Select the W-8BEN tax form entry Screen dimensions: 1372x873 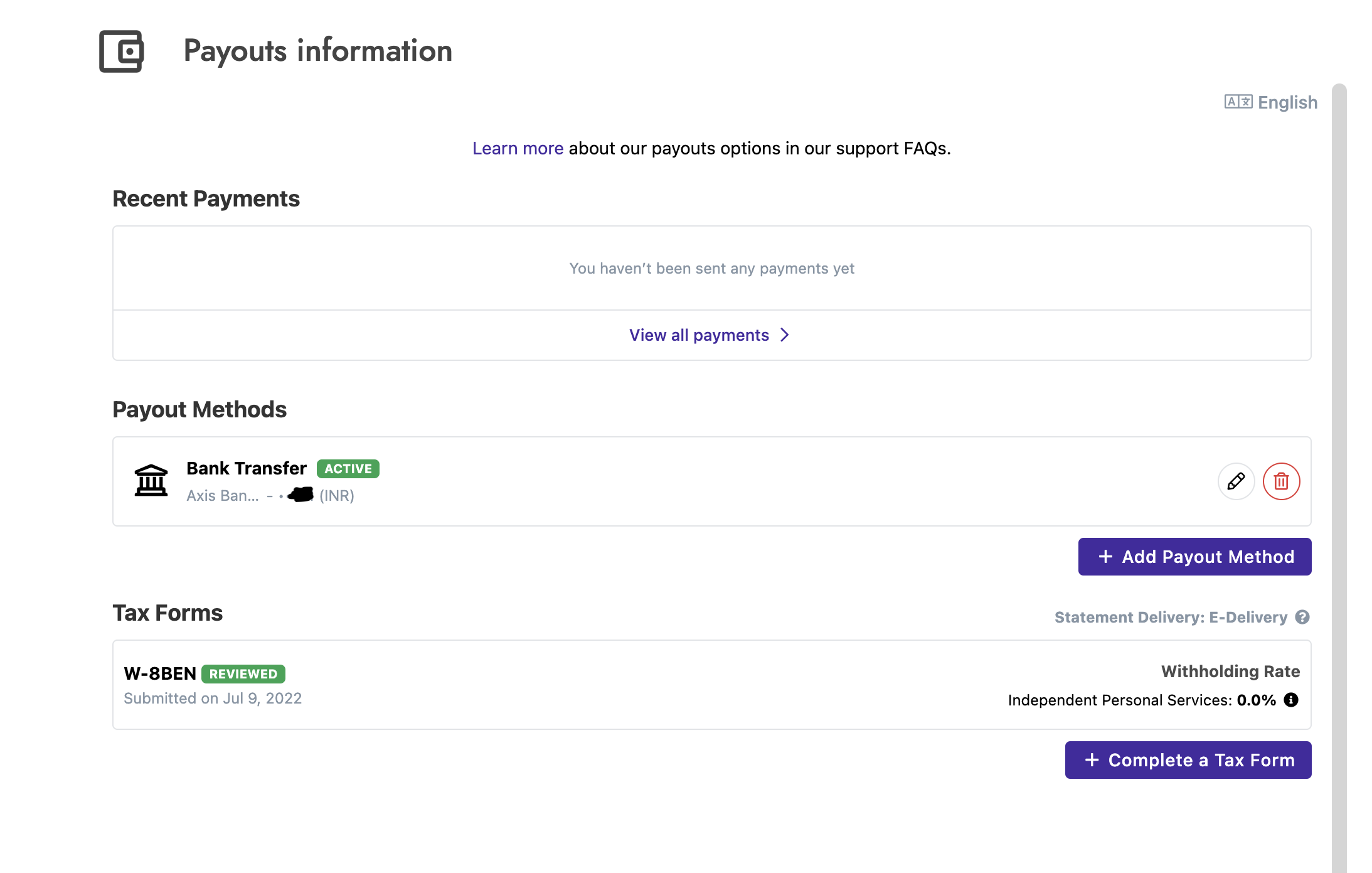pyautogui.click(x=711, y=685)
